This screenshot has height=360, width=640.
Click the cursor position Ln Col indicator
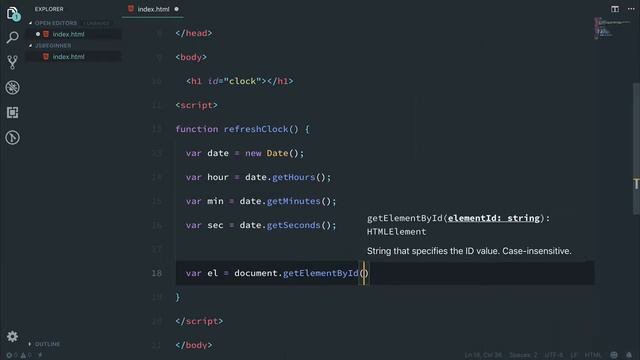(x=482, y=355)
